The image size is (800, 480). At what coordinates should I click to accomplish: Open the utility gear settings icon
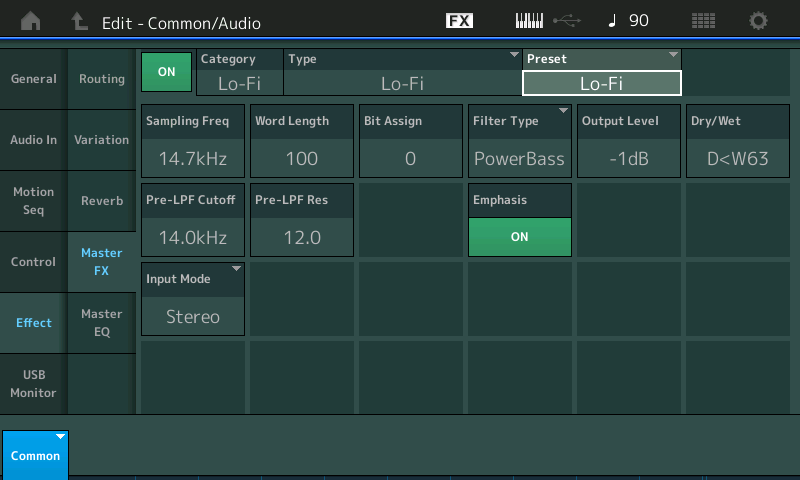tap(758, 20)
